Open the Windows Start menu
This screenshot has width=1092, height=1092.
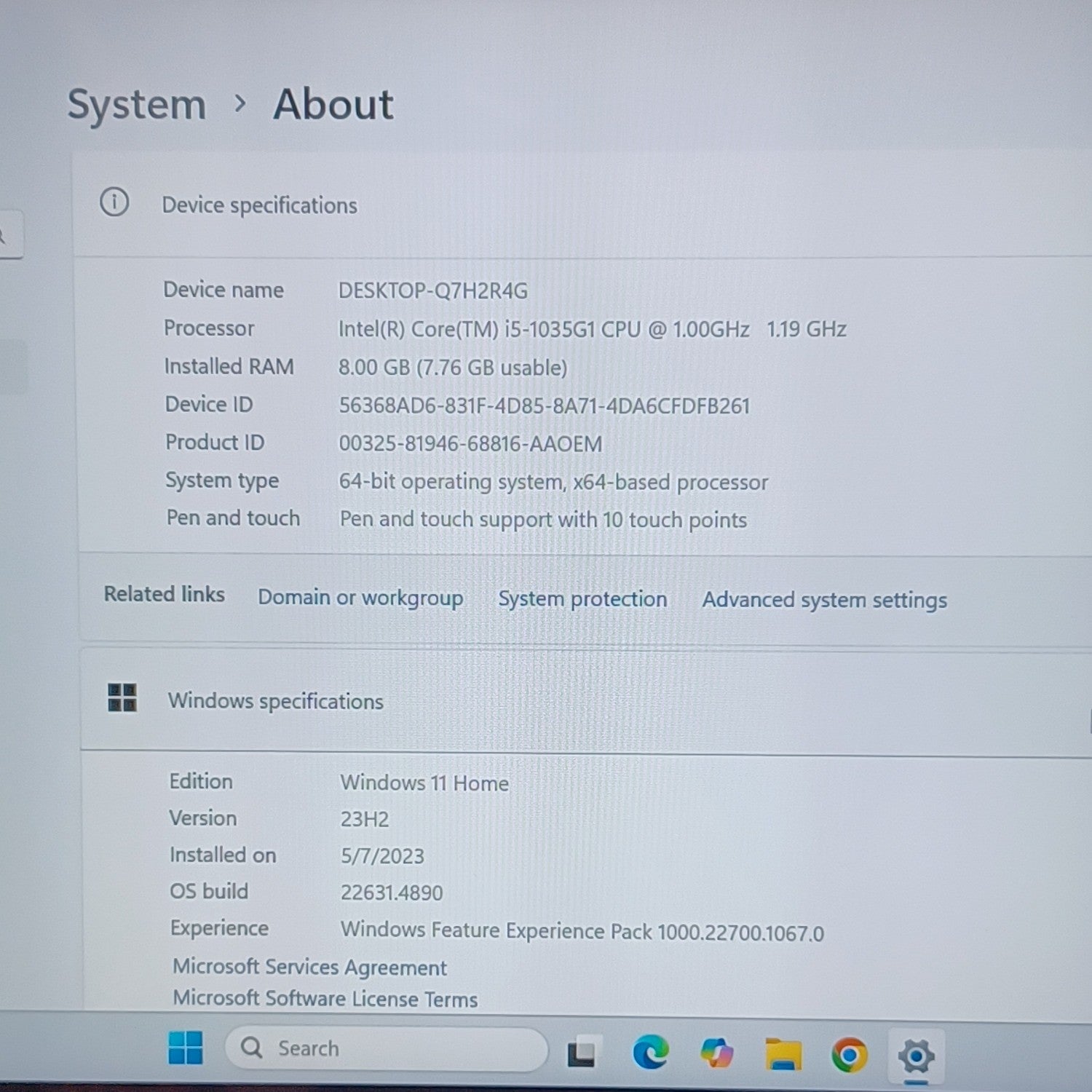[x=186, y=1048]
